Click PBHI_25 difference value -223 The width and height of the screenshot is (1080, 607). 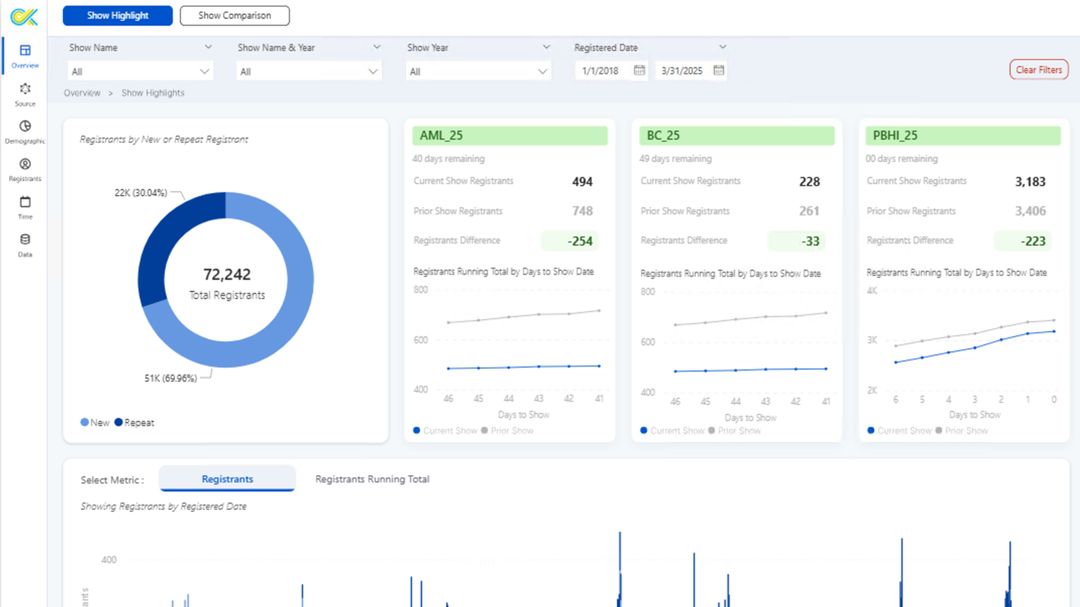pos(1032,241)
